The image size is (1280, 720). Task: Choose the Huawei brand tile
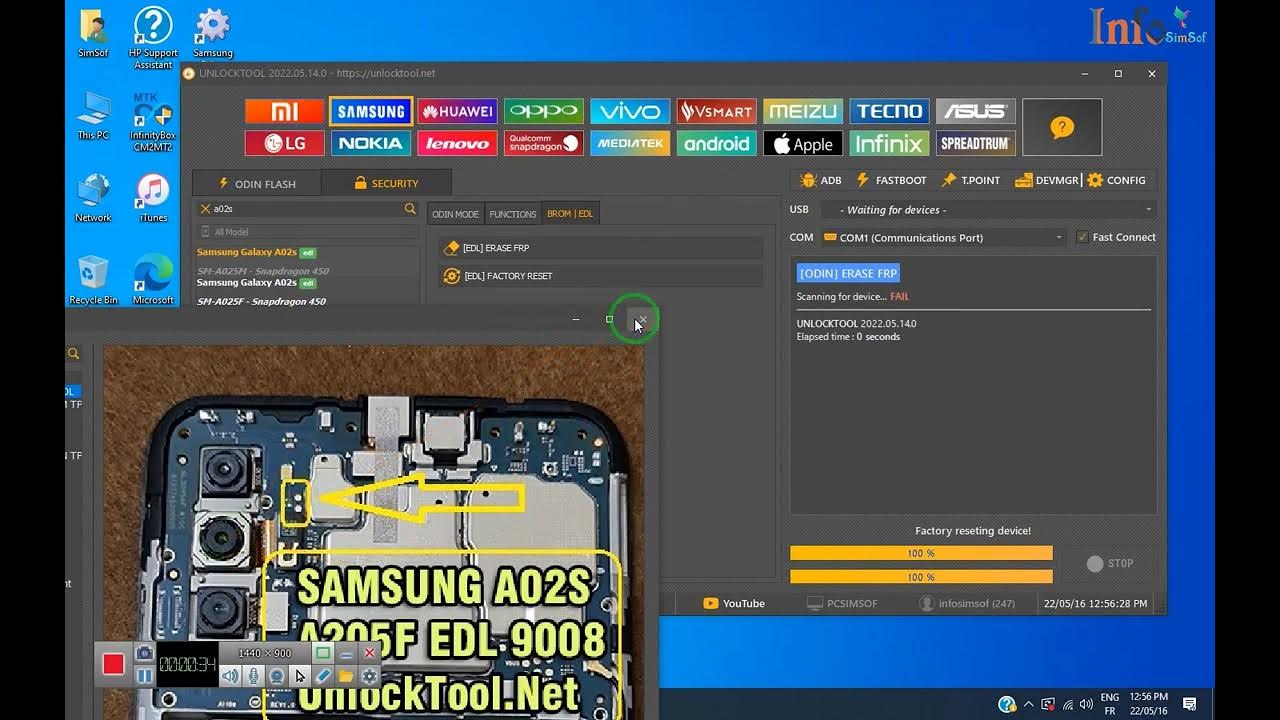click(x=457, y=111)
